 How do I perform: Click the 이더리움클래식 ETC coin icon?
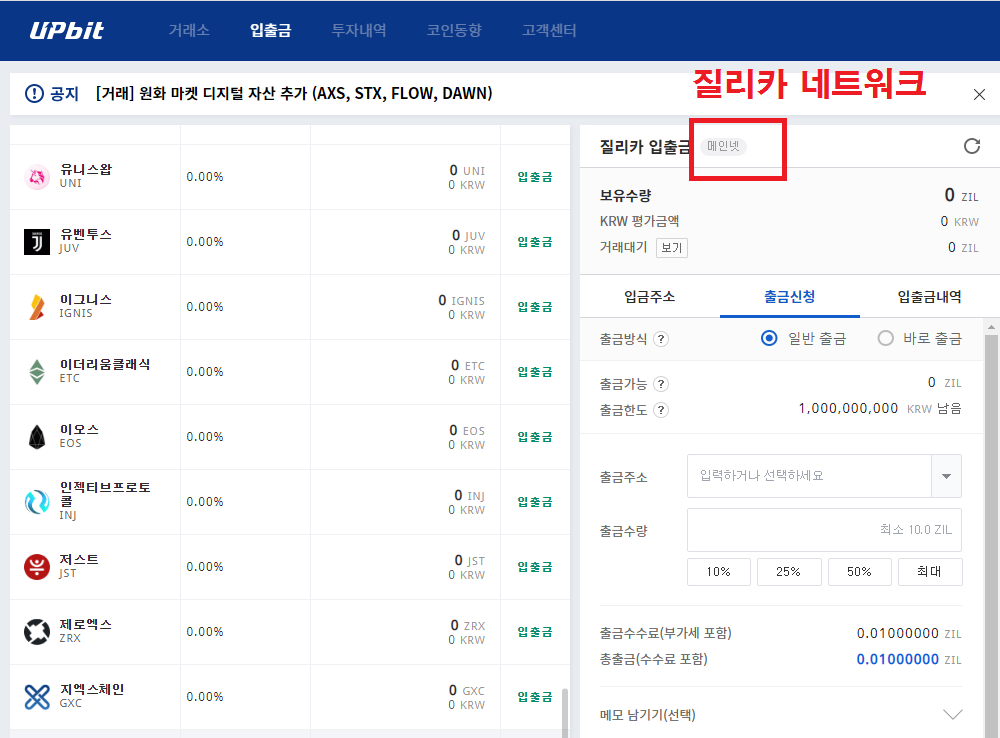pos(37,372)
